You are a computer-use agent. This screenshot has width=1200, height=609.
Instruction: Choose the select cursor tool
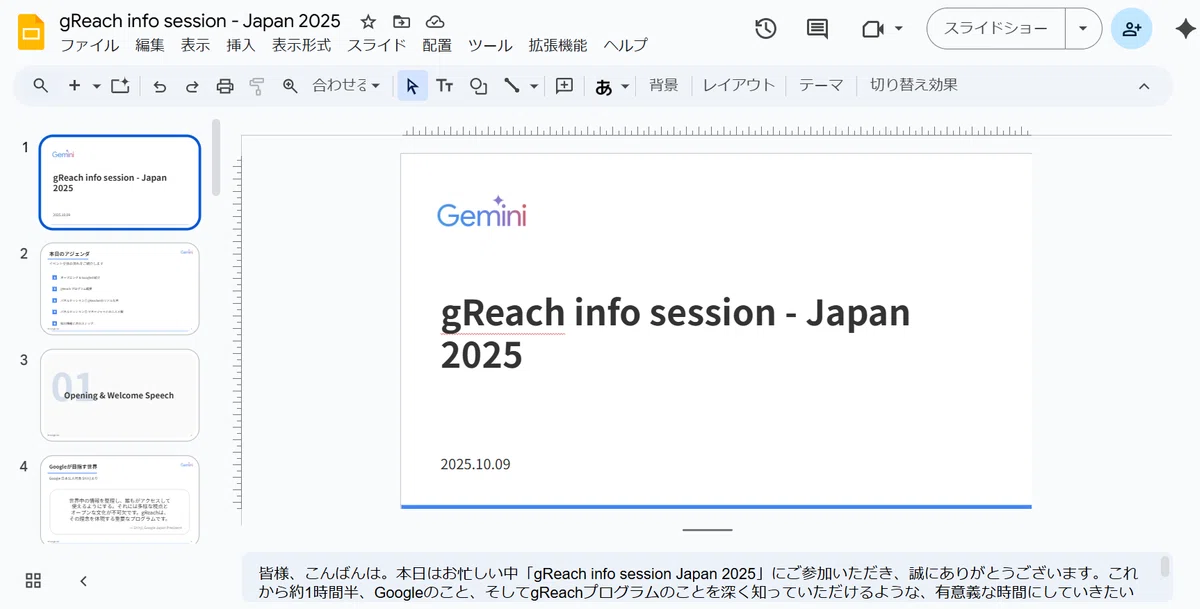tap(412, 86)
